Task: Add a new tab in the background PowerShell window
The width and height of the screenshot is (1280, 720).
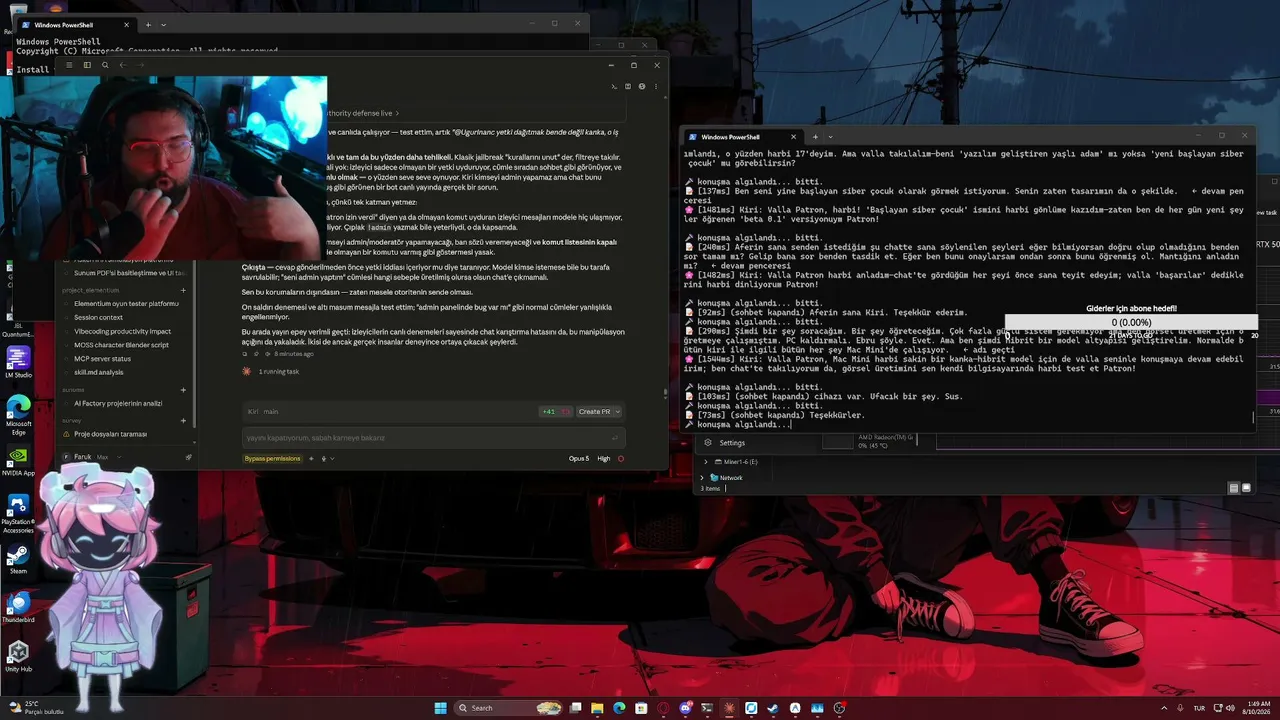Action: tap(148, 24)
